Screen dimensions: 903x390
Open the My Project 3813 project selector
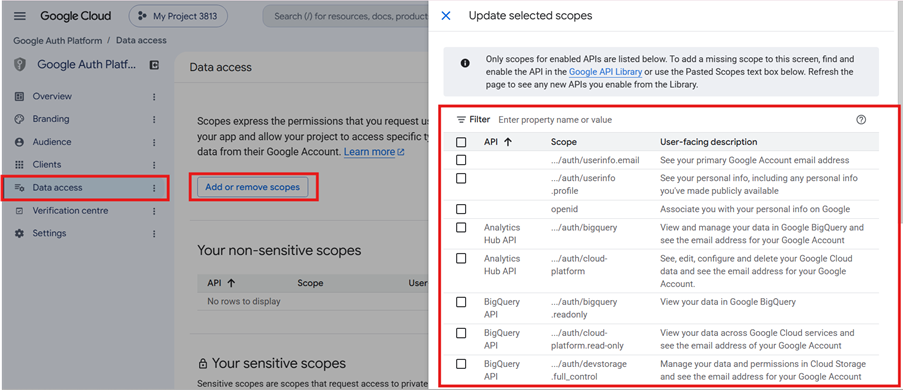click(x=178, y=16)
